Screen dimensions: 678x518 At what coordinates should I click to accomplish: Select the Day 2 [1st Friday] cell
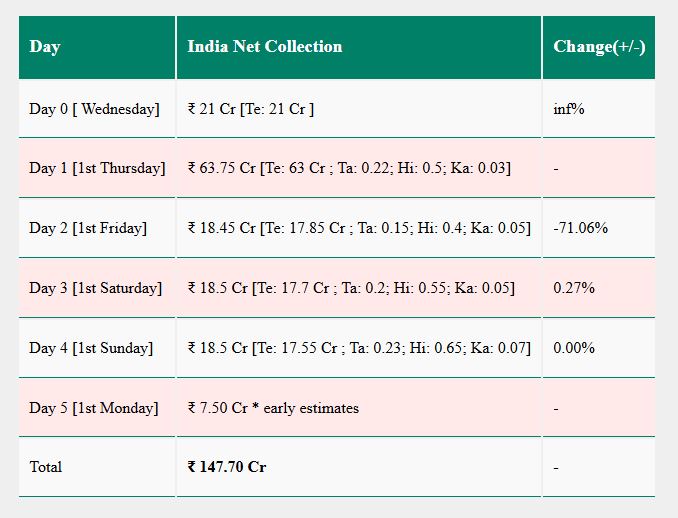click(97, 228)
